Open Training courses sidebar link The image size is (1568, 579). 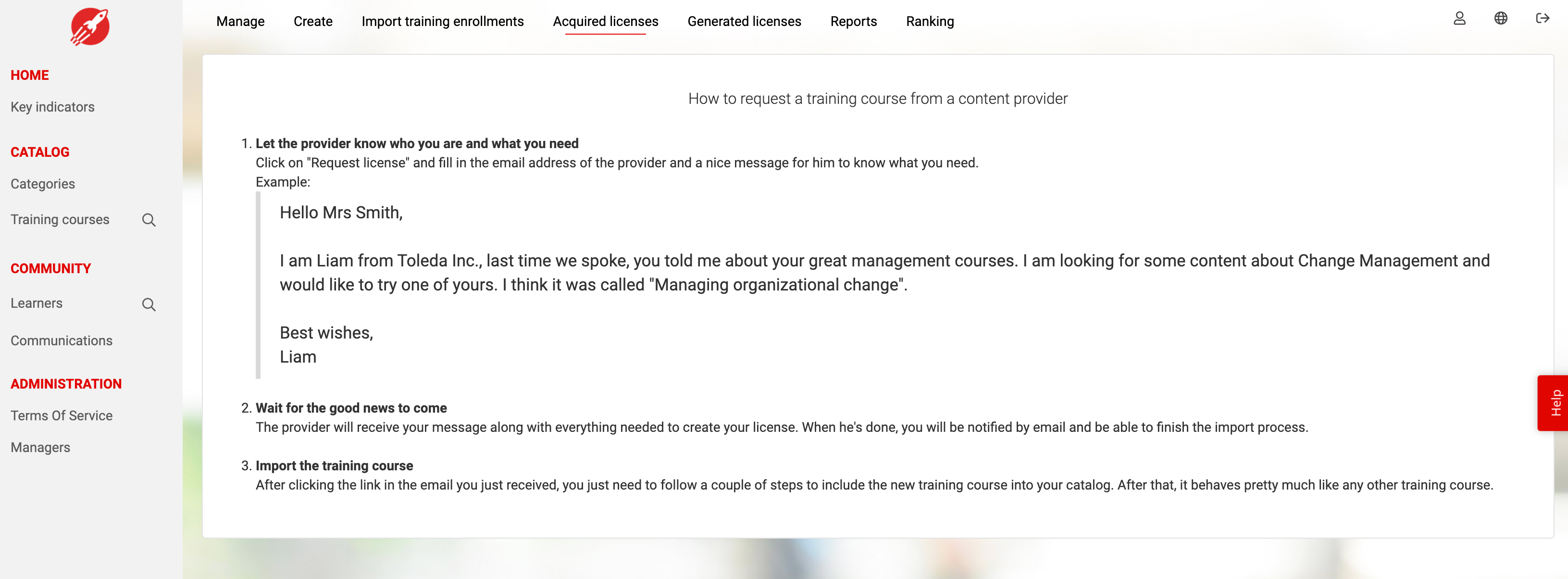60,219
